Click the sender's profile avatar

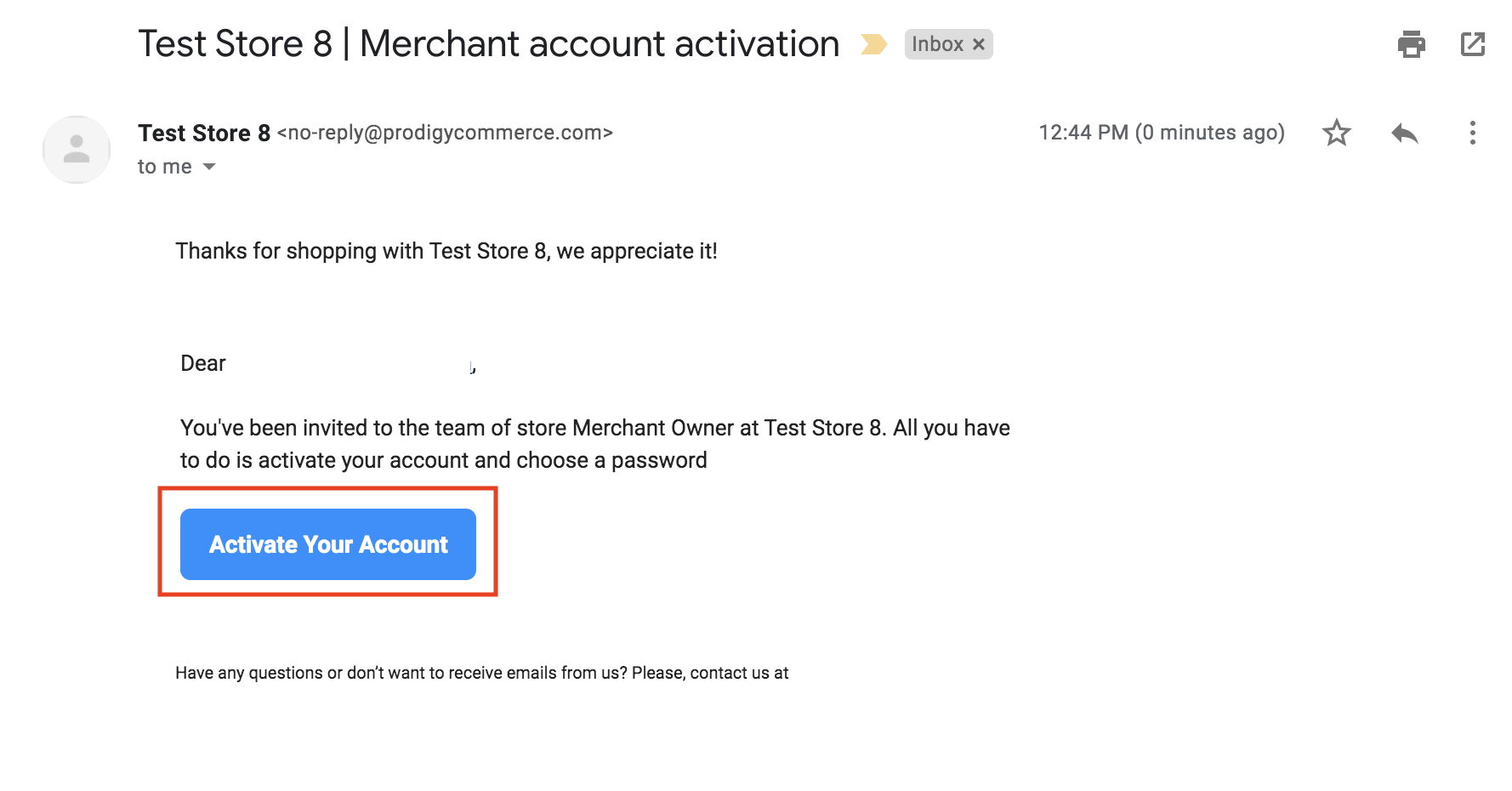point(77,150)
